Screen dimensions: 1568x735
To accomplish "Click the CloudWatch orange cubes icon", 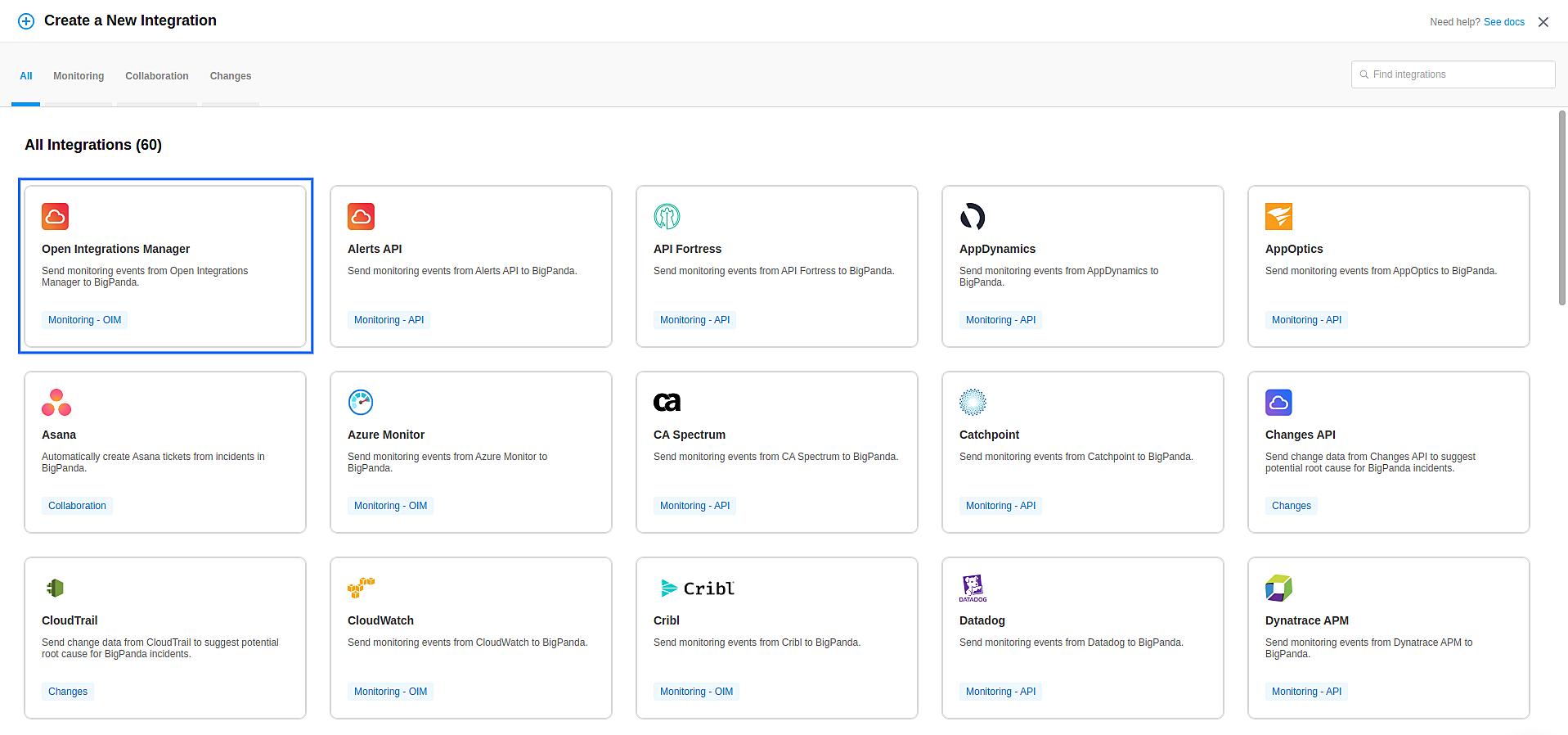I will [x=361, y=587].
